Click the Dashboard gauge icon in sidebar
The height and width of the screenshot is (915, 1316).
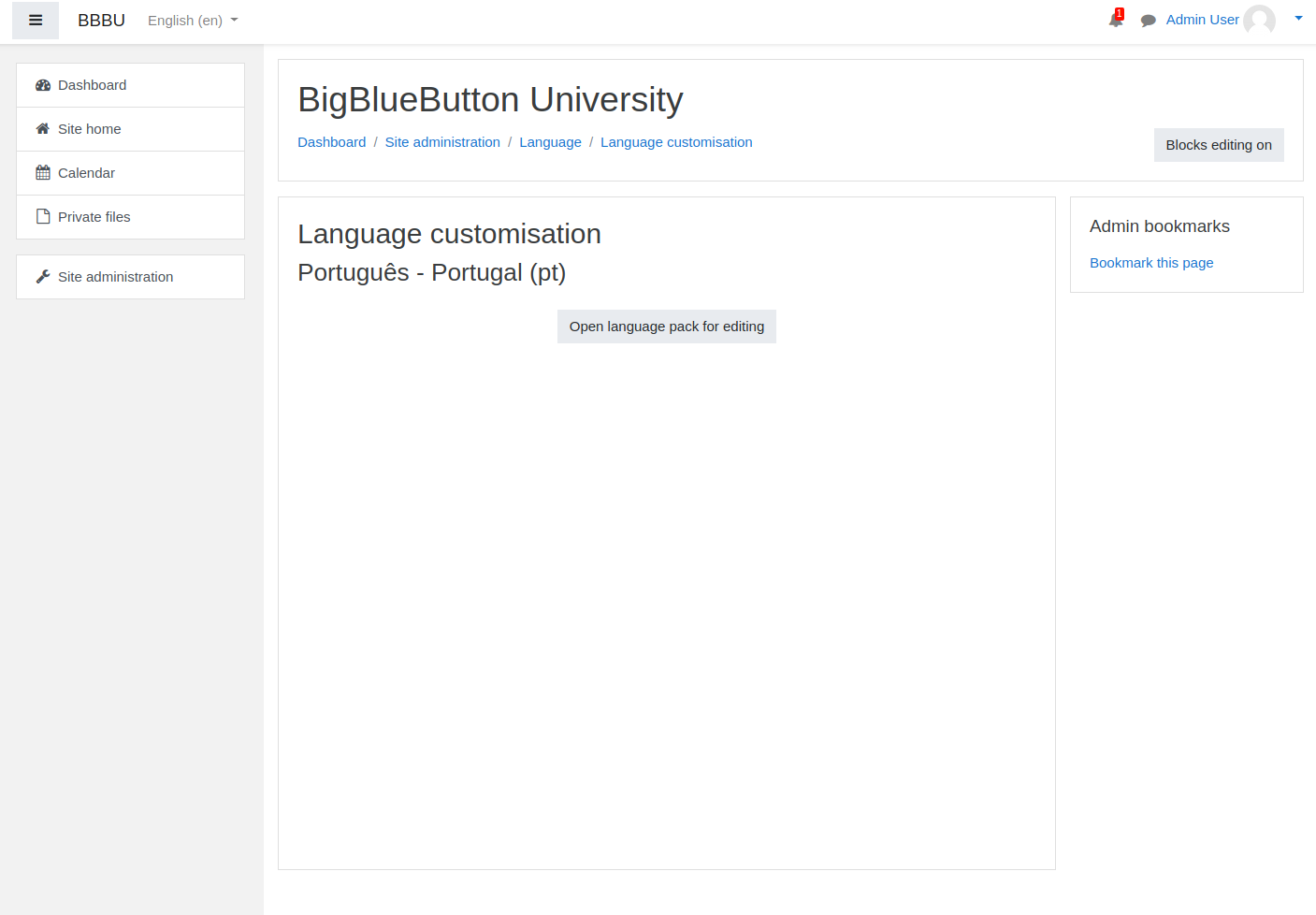(x=43, y=85)
